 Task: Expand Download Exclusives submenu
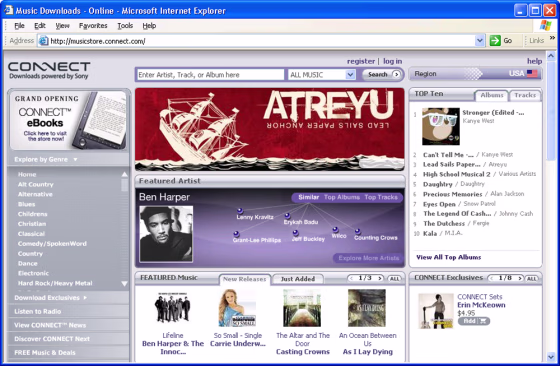click(x=50, y=297)
